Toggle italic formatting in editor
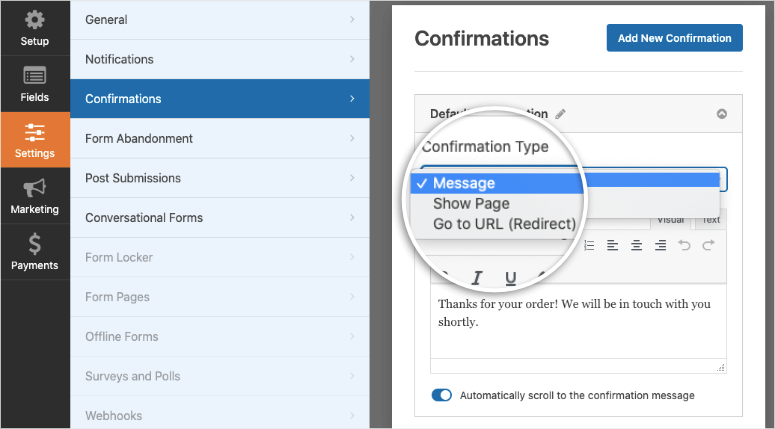Screen dimensions: 775x429 tap(476, 278)
